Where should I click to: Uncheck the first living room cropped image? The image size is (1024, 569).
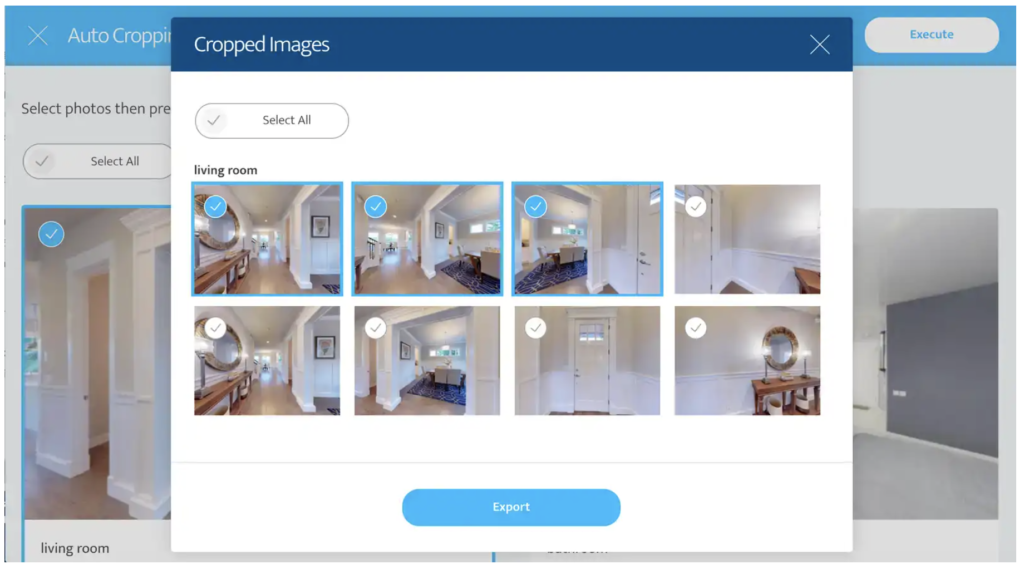pos(215,206)
